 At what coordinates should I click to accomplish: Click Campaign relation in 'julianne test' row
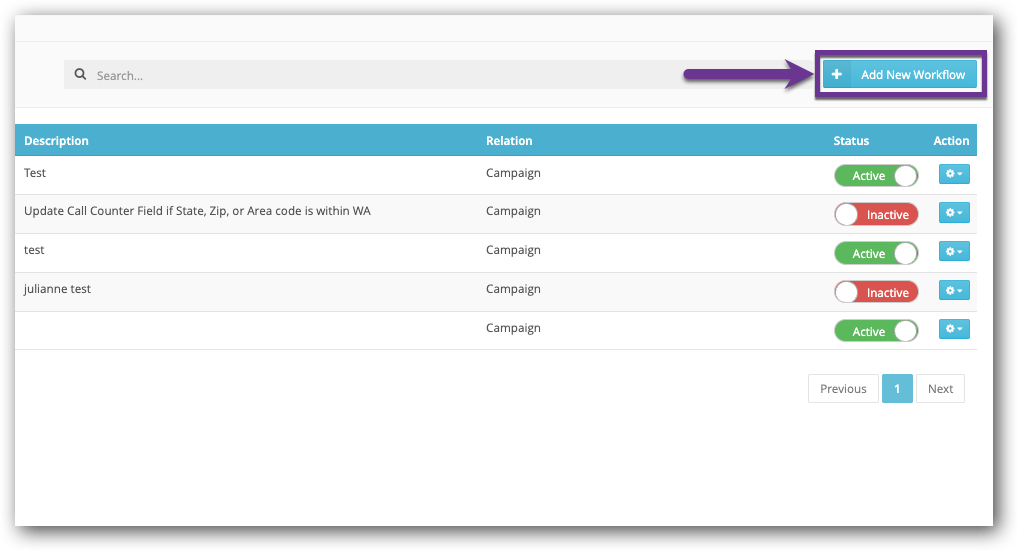[514, 289]
